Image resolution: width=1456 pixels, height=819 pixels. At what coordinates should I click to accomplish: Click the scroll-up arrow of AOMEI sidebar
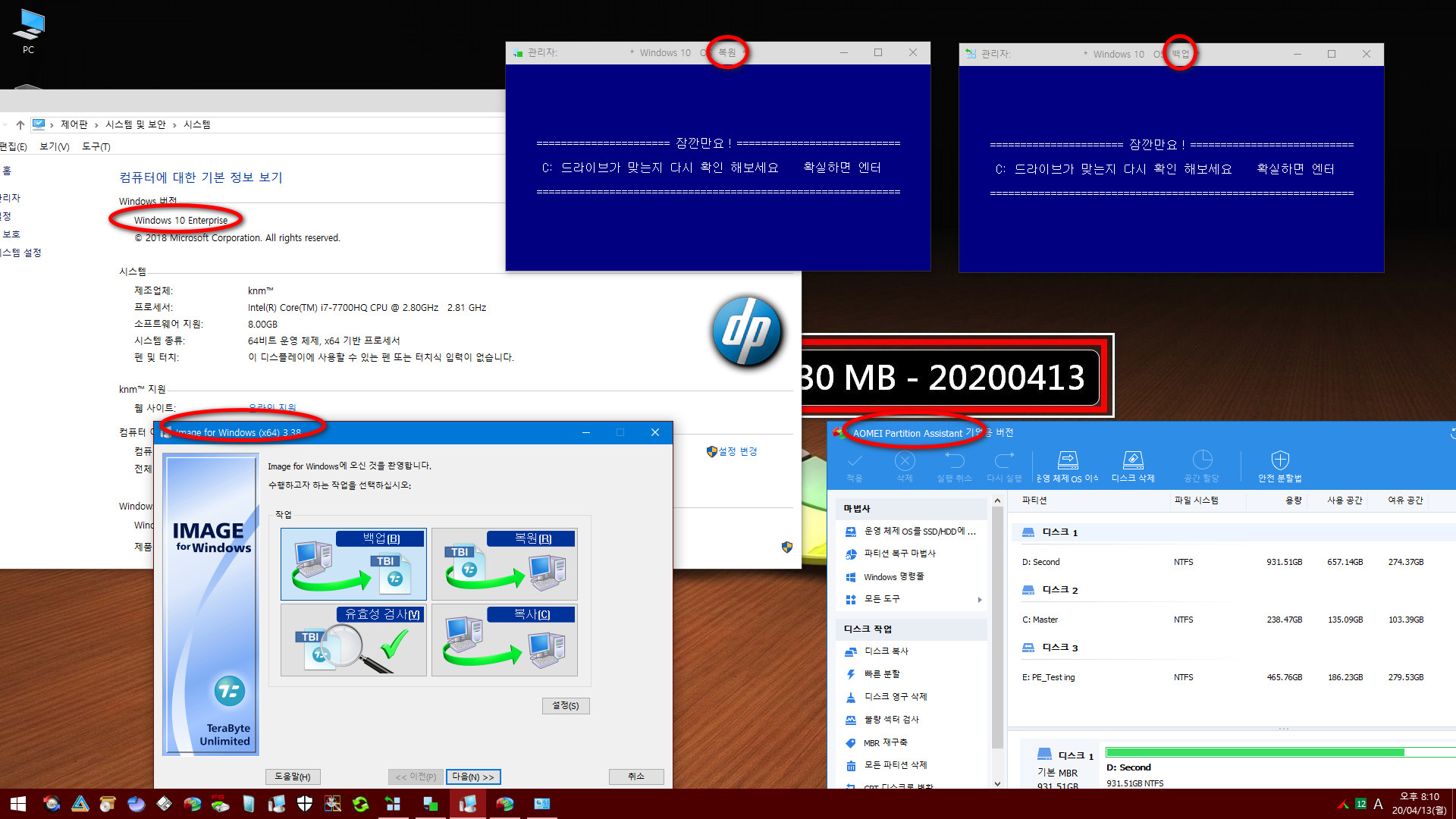pyautogui.click(x=997, y=501)
